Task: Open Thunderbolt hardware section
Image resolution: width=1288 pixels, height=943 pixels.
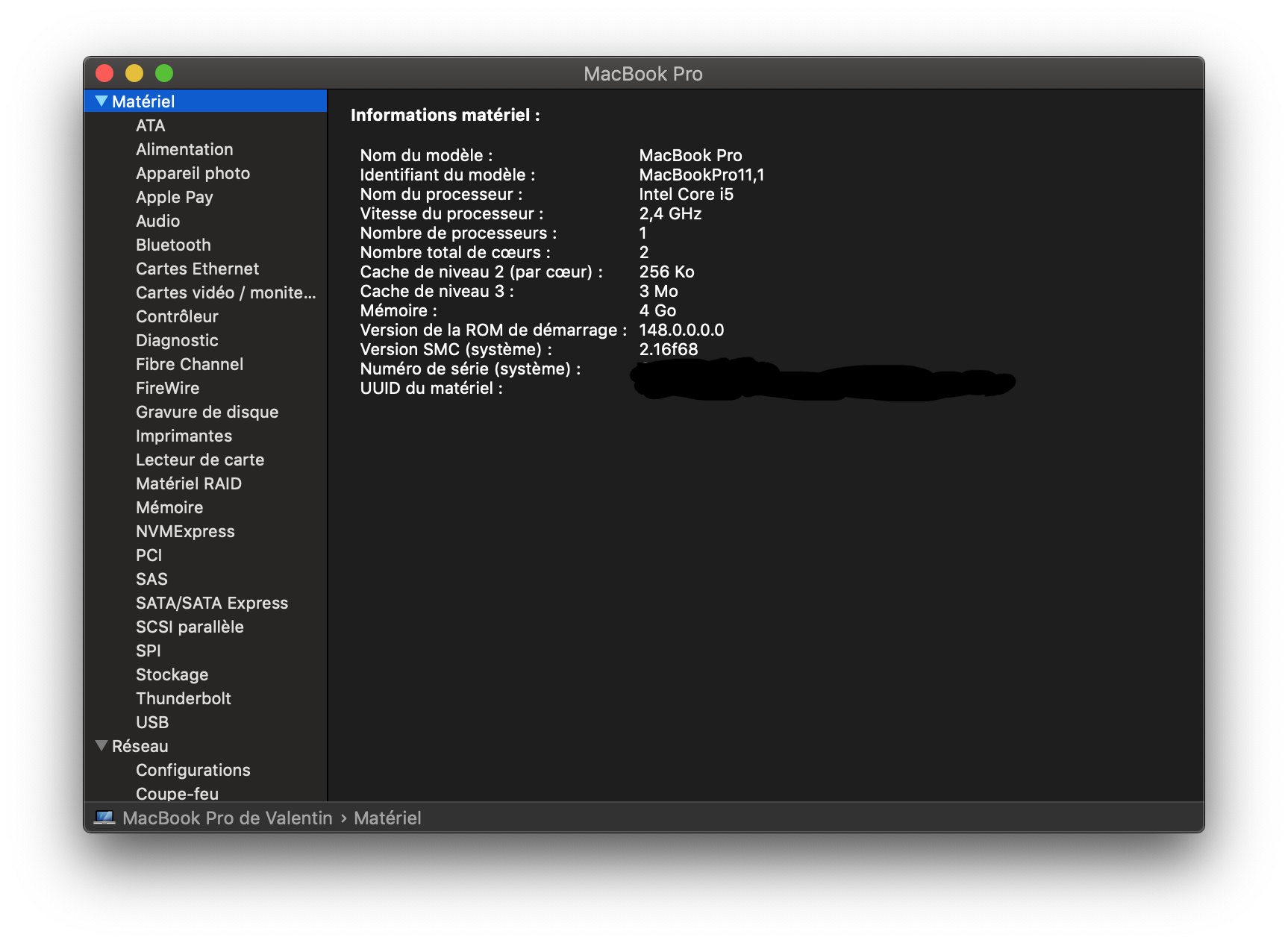Action: (x=184, y=698)
